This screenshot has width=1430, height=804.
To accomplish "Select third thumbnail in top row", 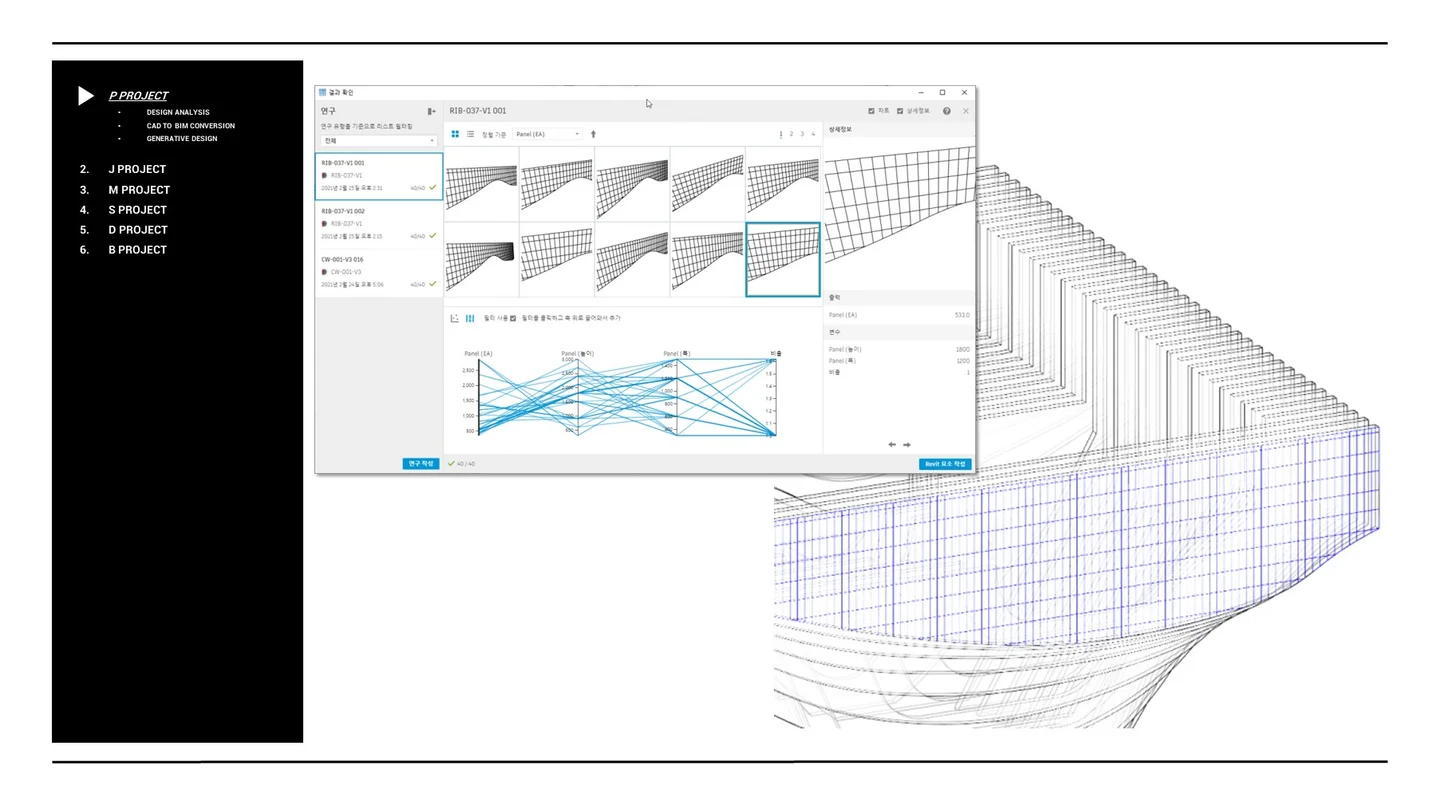I will tap(632, 184).
